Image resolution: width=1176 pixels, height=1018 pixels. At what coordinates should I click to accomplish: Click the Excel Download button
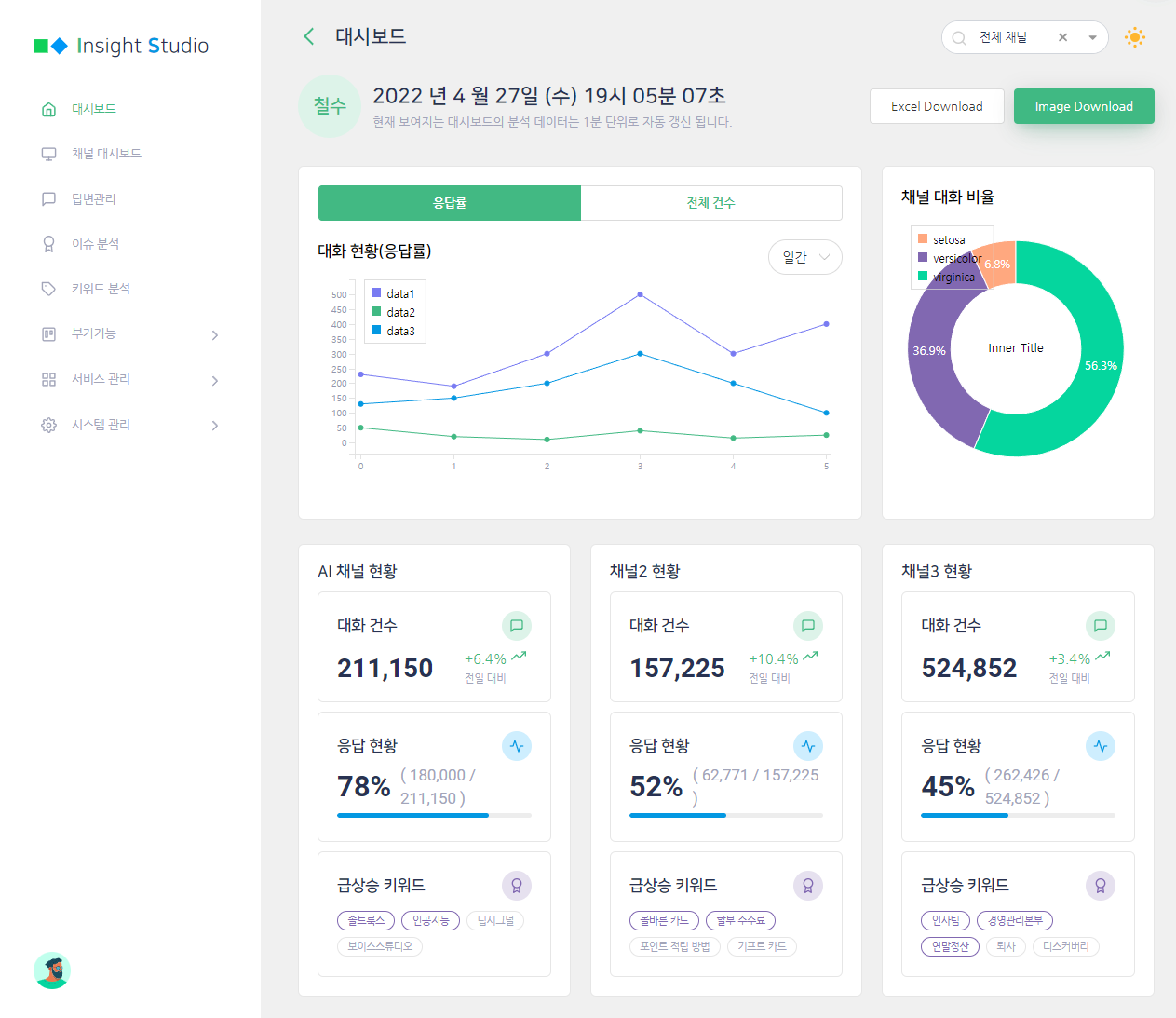(x=936, y=106)
